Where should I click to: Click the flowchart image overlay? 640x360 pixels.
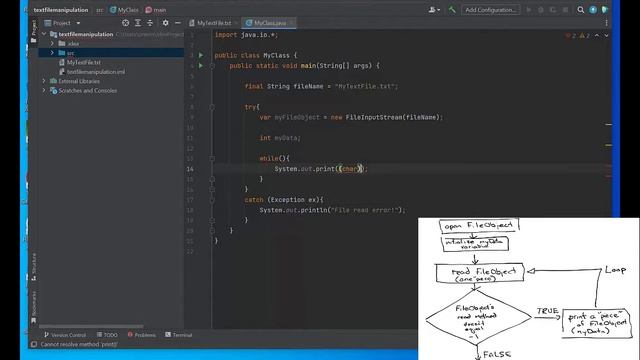coord(529,289)
